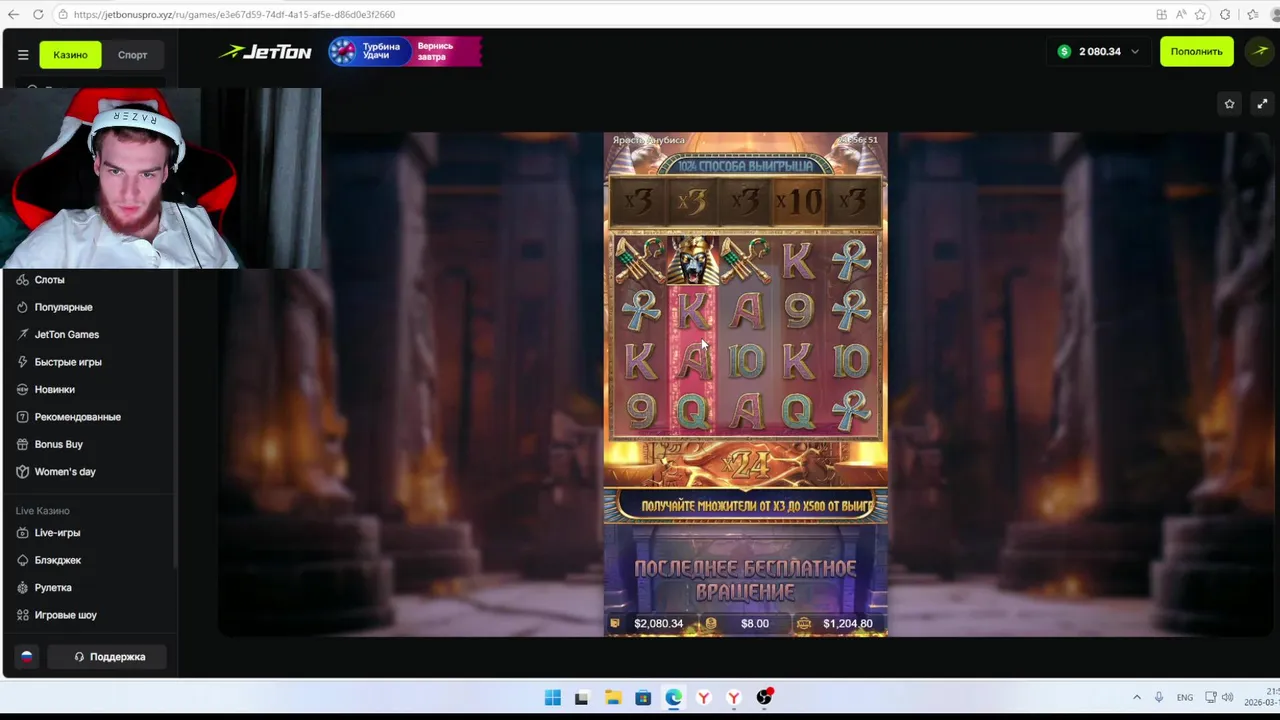
Task: Open Популярные in the sidebar
Action: tap(63, 307)
